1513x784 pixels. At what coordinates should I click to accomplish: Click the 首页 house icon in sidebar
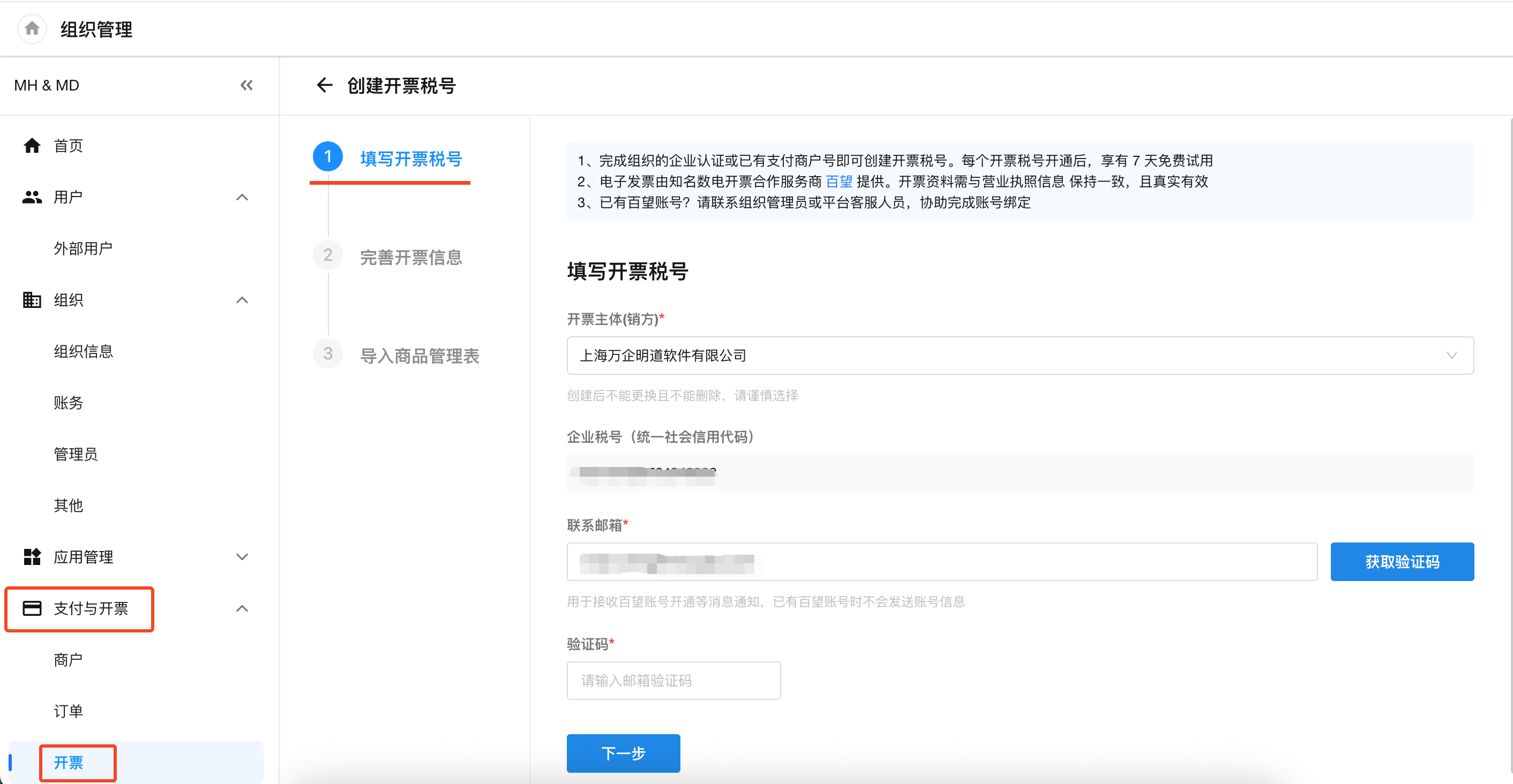pos(32,145)
